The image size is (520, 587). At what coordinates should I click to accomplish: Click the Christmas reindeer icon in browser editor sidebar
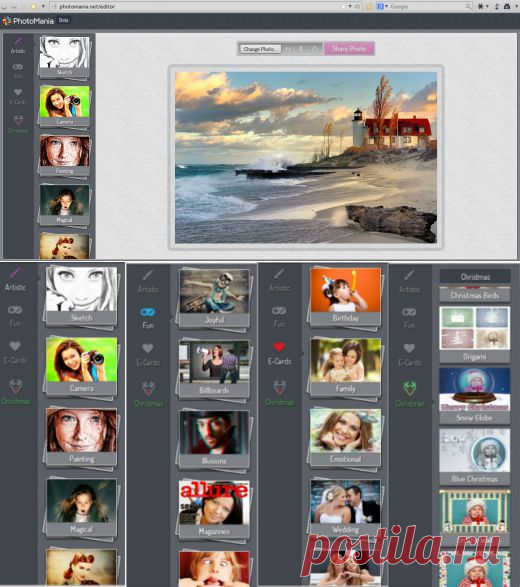18,120
